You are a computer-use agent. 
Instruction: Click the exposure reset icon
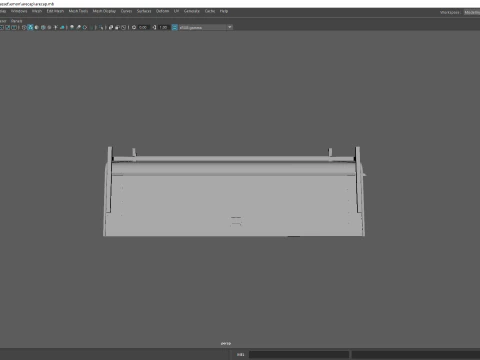(x=134, y=27)
